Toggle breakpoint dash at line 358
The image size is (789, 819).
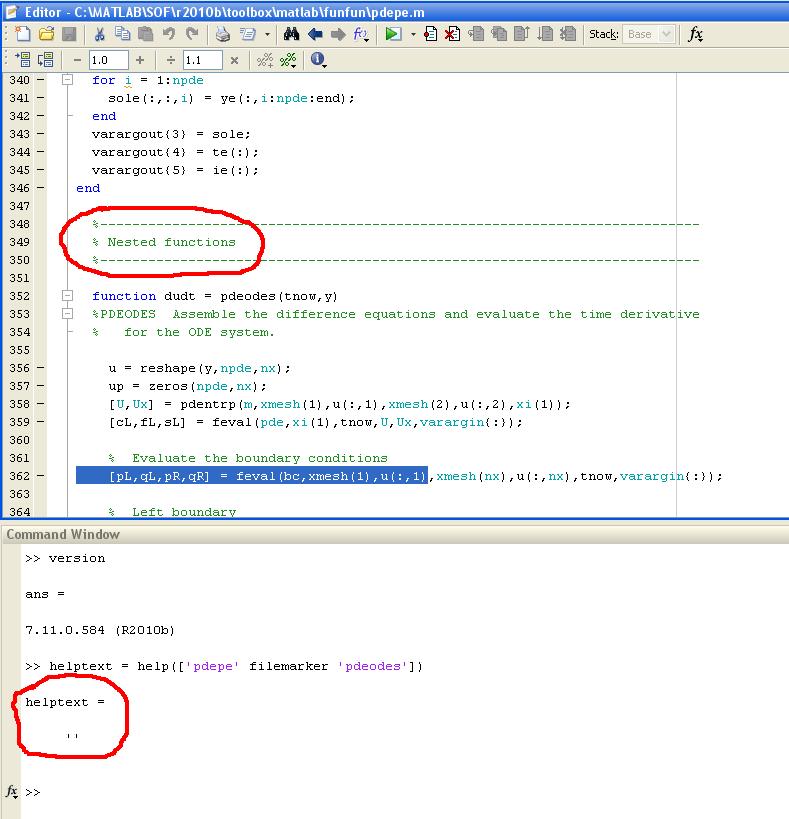[x=41, y=404]
